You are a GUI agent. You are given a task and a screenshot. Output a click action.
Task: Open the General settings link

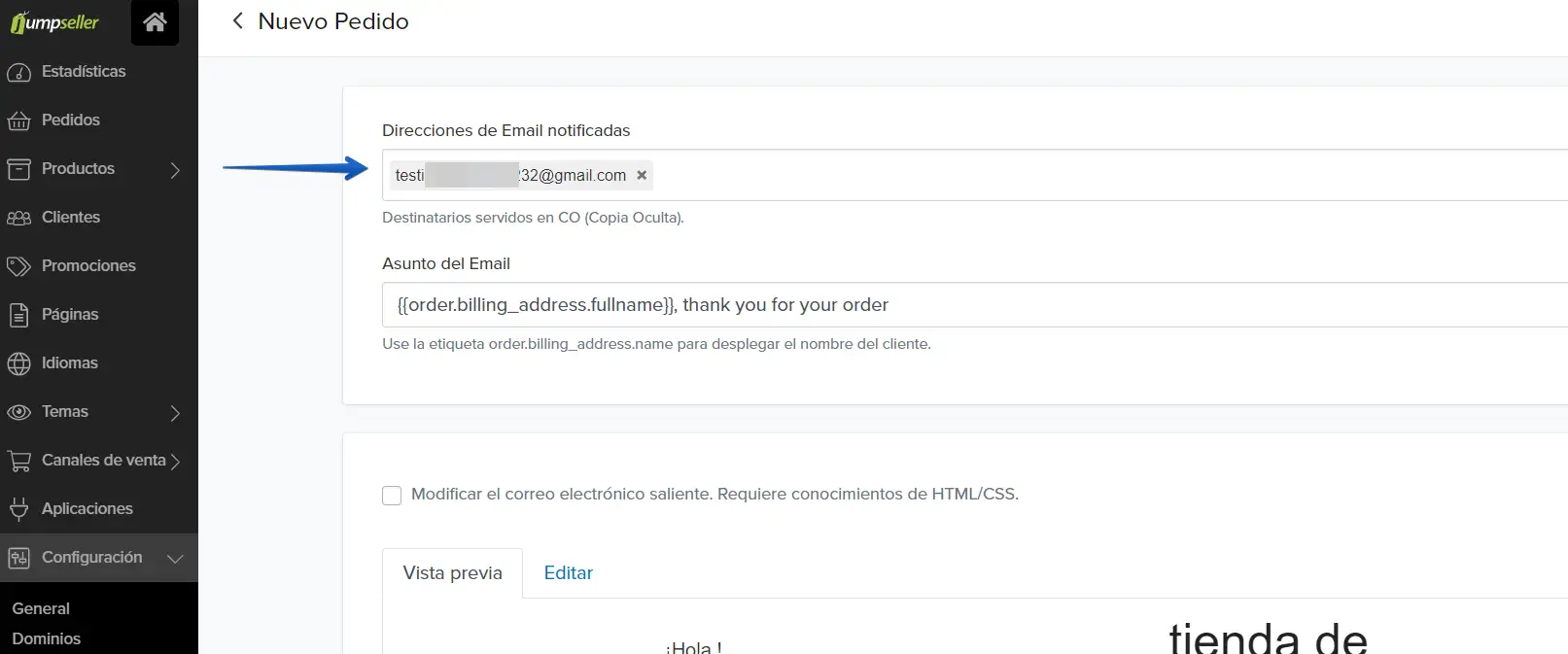(41, 608)
